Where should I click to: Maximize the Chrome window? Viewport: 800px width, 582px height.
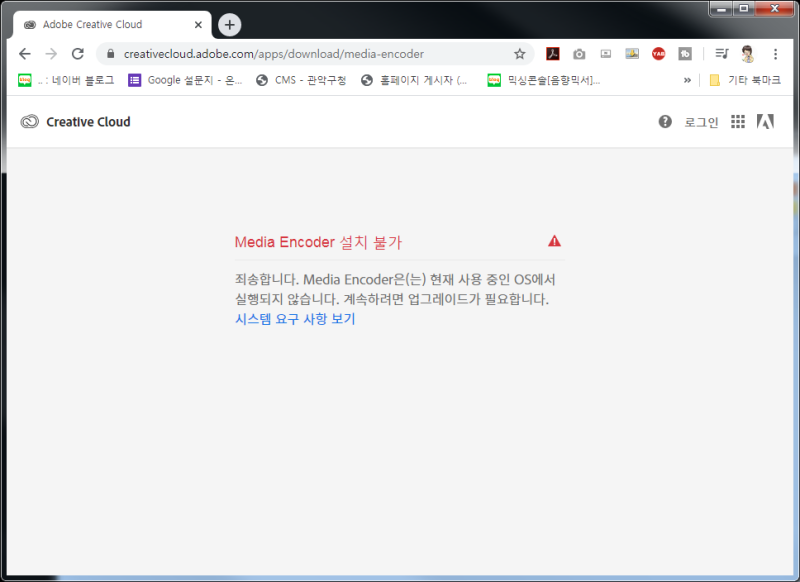coord(744,9)
